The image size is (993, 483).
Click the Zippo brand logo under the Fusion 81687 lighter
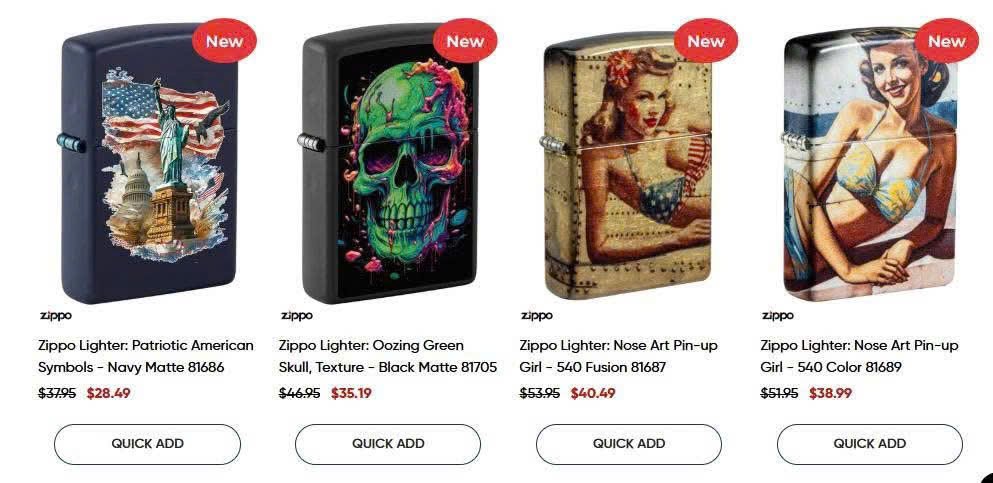[536, 315]
